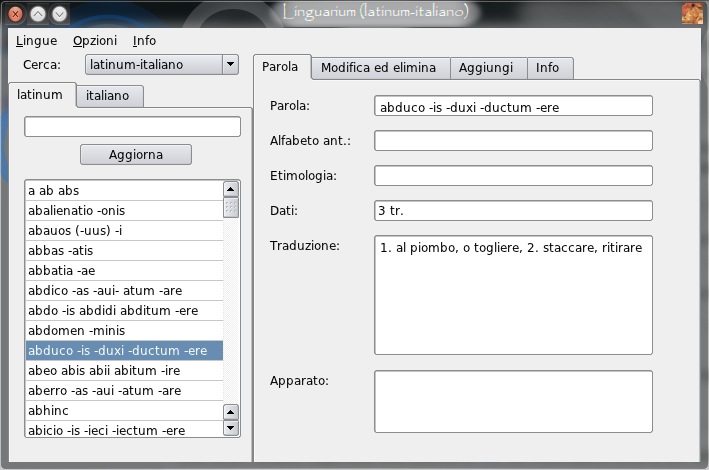Screen dimensions: 709x470
Task: Open the Info menu in menu bar
Action: tap(144, 41)
